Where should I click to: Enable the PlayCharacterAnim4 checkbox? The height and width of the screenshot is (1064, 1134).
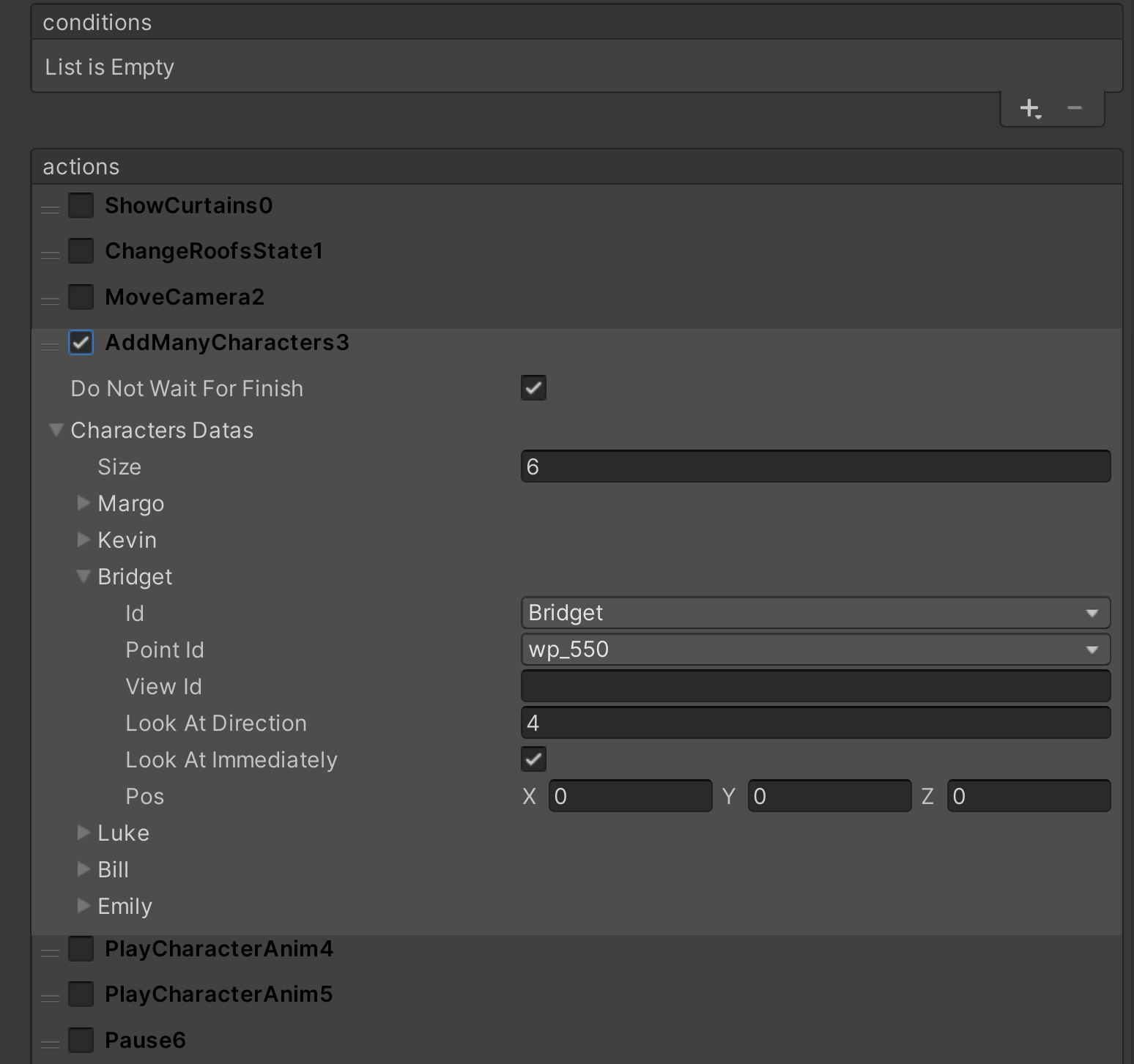(x=81, y=948)
